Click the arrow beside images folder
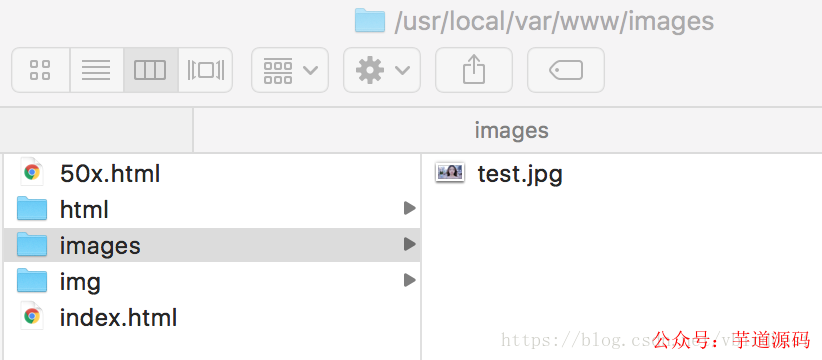 click(x=409, y=244)
